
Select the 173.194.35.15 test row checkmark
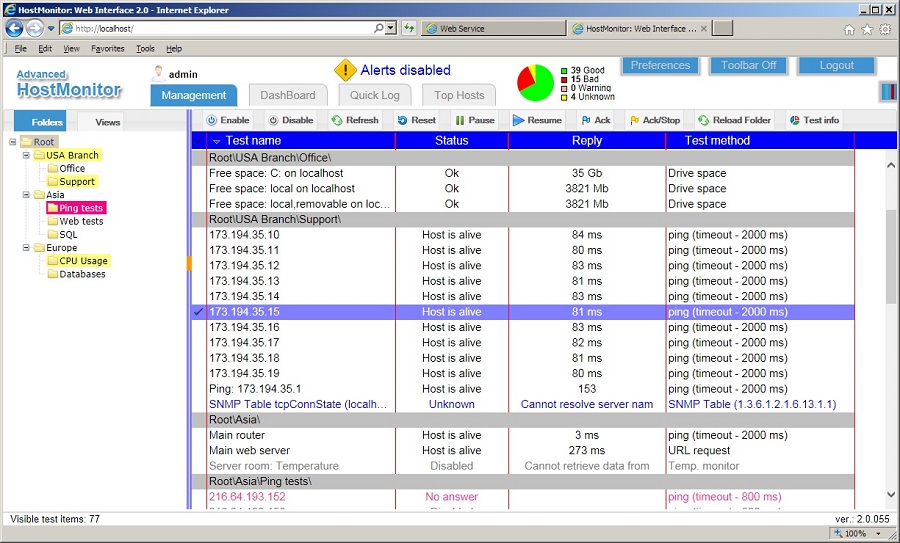[198, 312]
